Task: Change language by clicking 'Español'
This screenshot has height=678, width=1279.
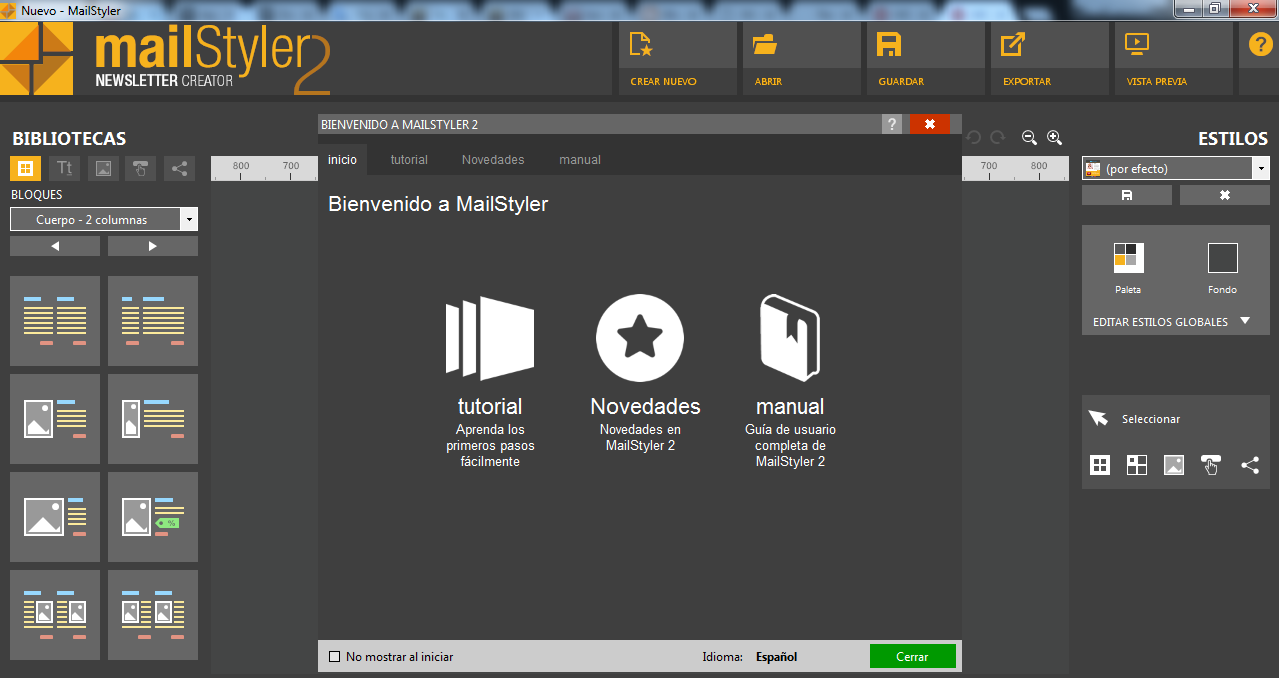Action: [x=777, y=657]
